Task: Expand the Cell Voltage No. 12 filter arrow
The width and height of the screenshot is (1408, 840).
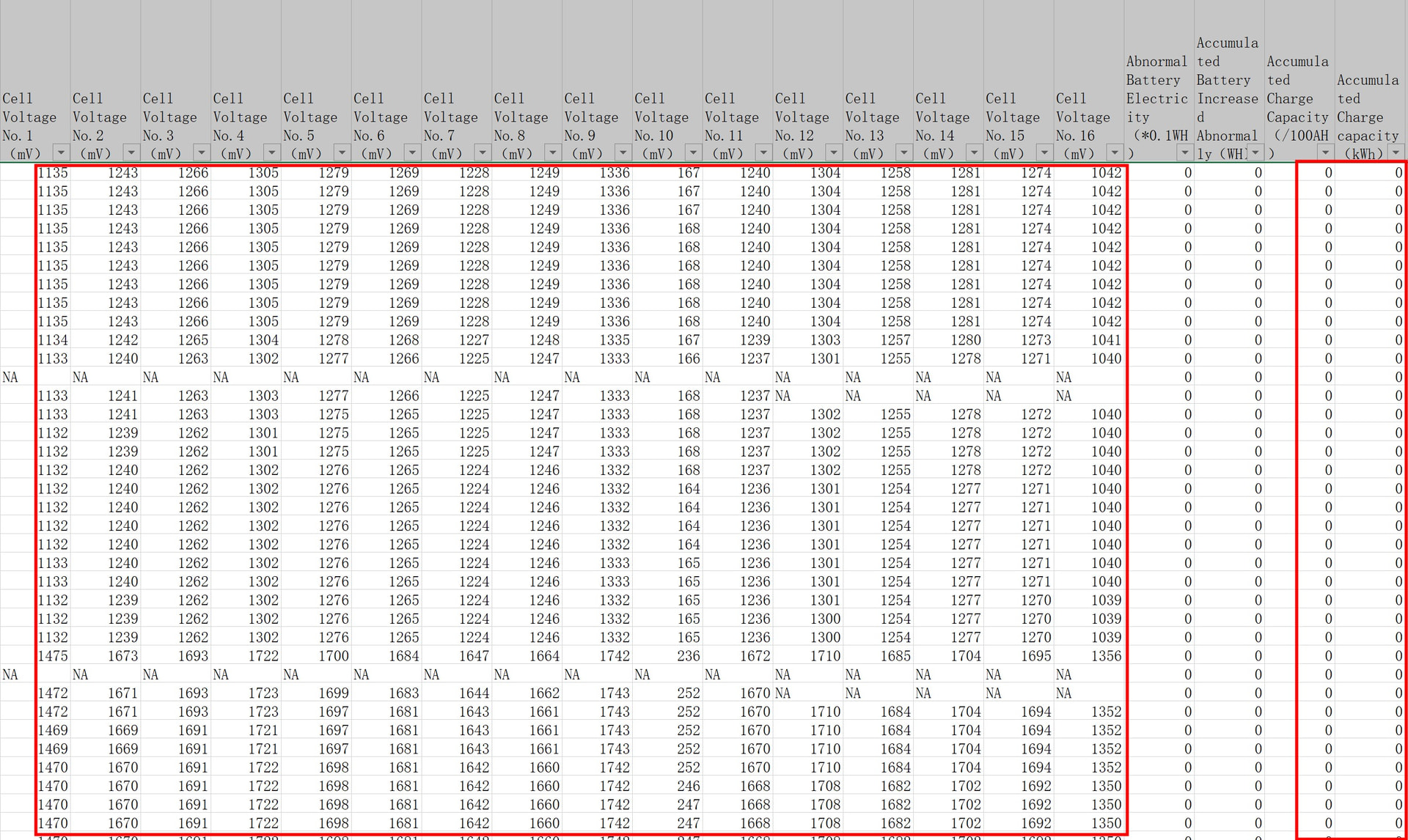Action: (834, 152)
